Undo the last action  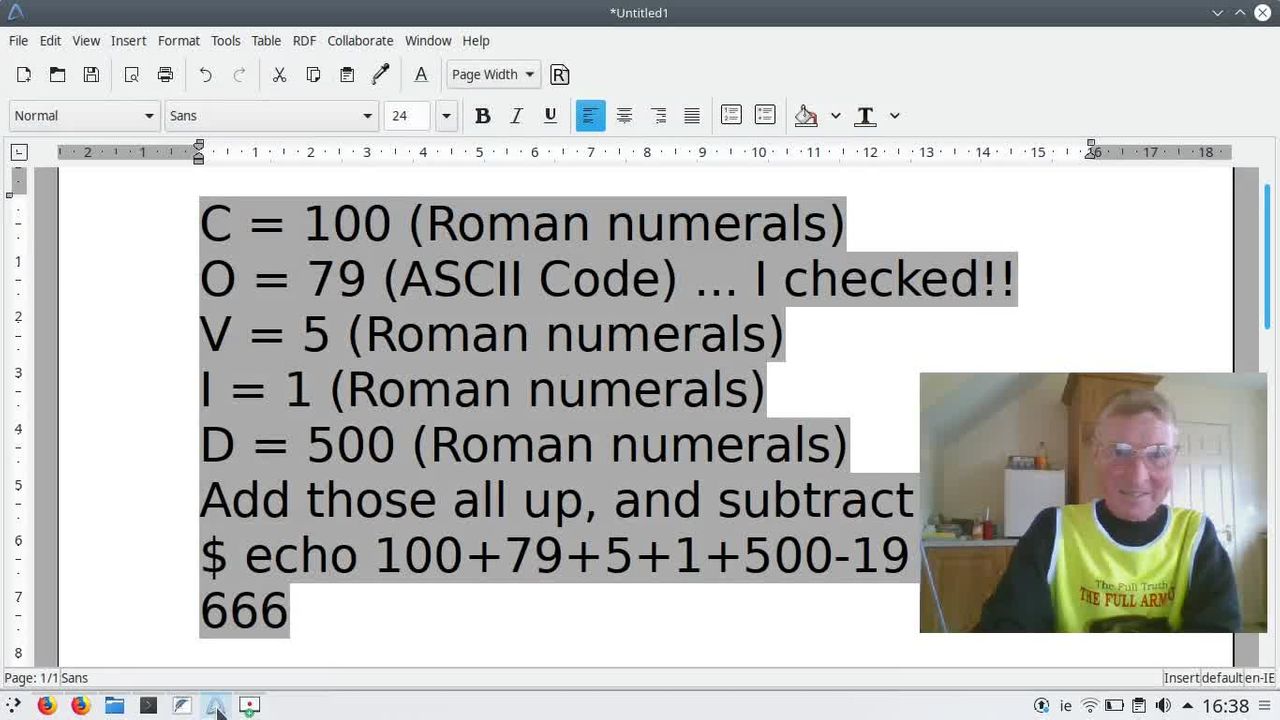(205, 75)
